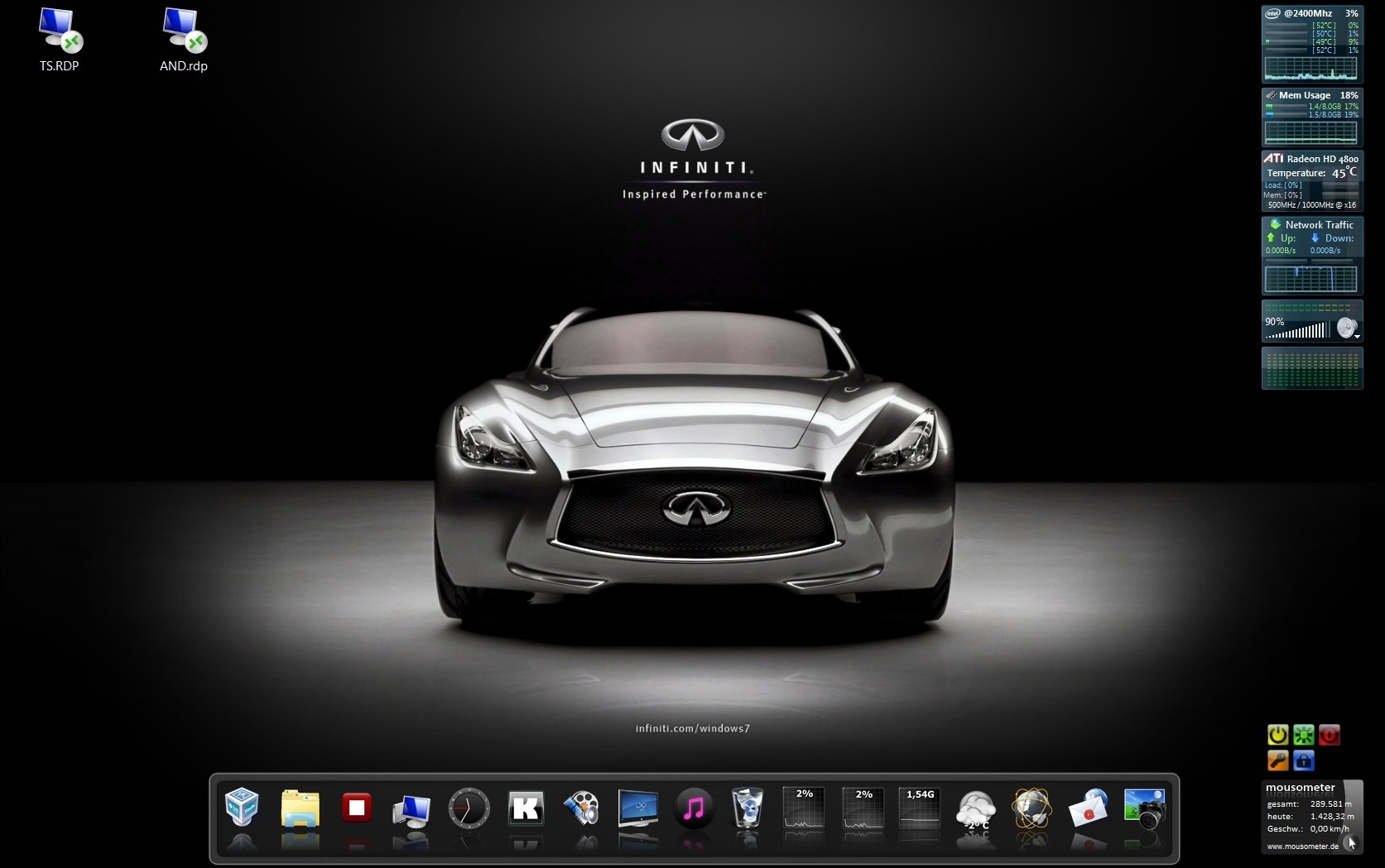This screenshot has height=868, width=1385.
Task: Click the Geschw. value 0,00 km/h
Action: coord(1330,829)
